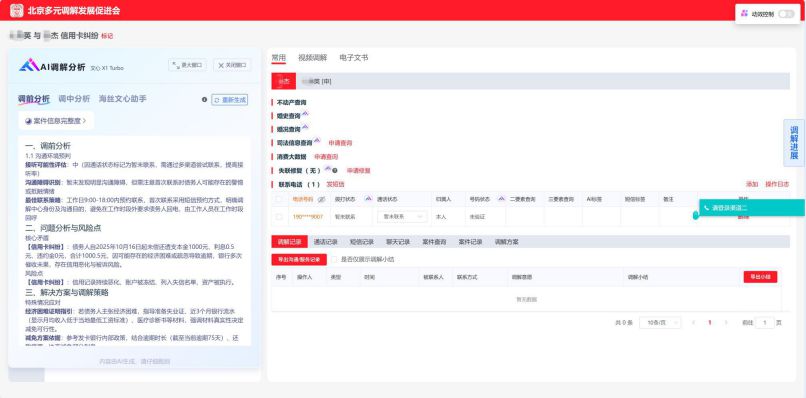The width and height of the screenshot is (806, 398).
Task: Click the AI icon next to 失联修复
Action: coord(327,169)
